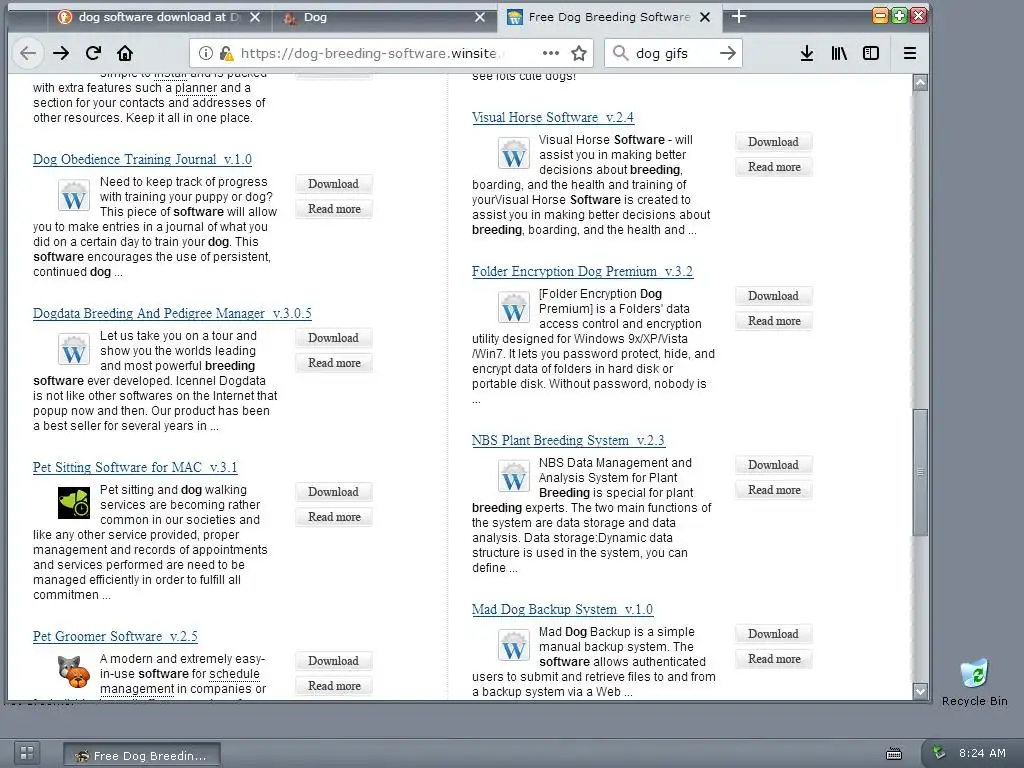Go forward to the next page
Screen dimensions: 1024x768
point(61,53)
